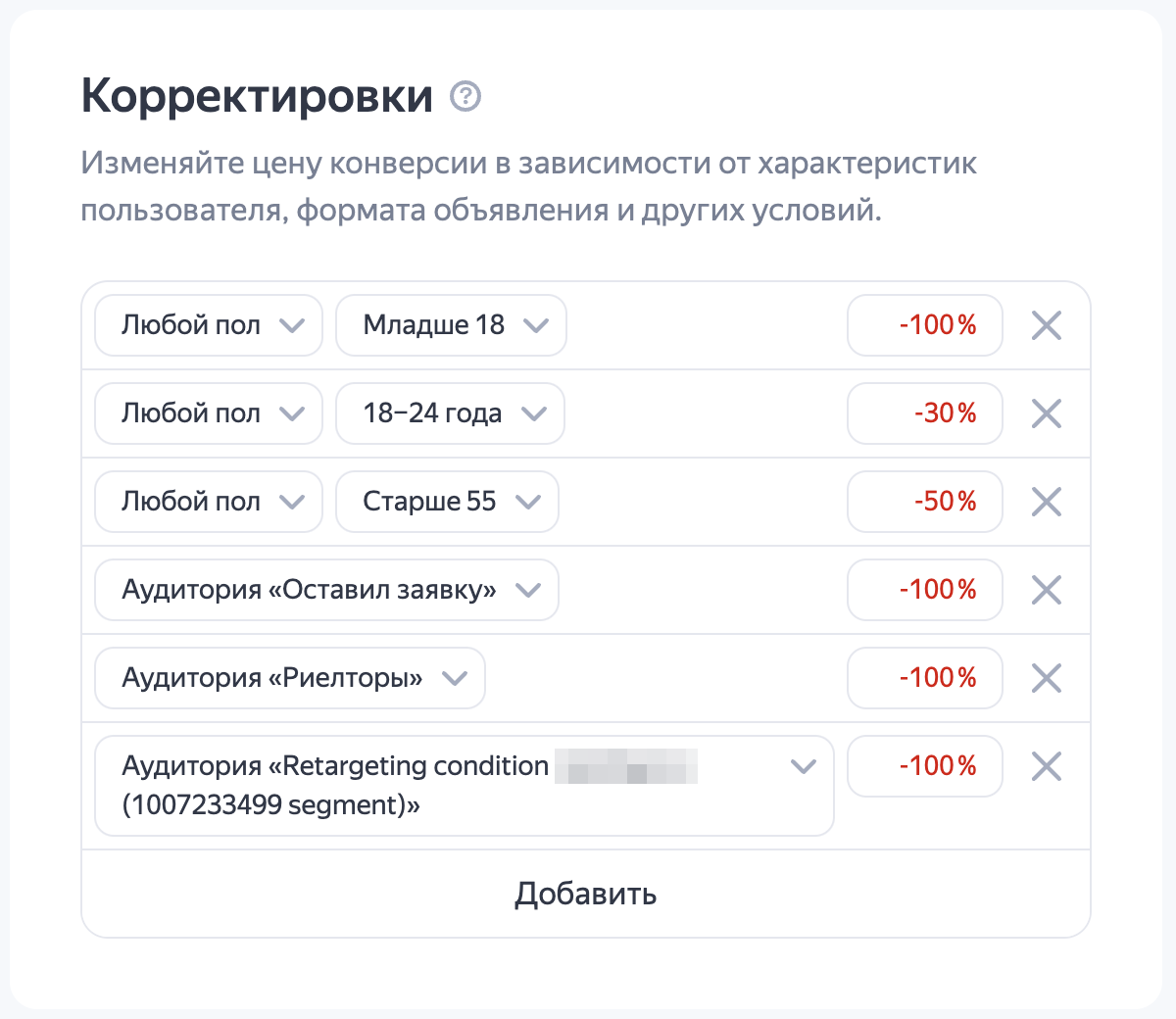
Task: Open gender dropdown in Младше 18 row
Action: coord(208,325)
